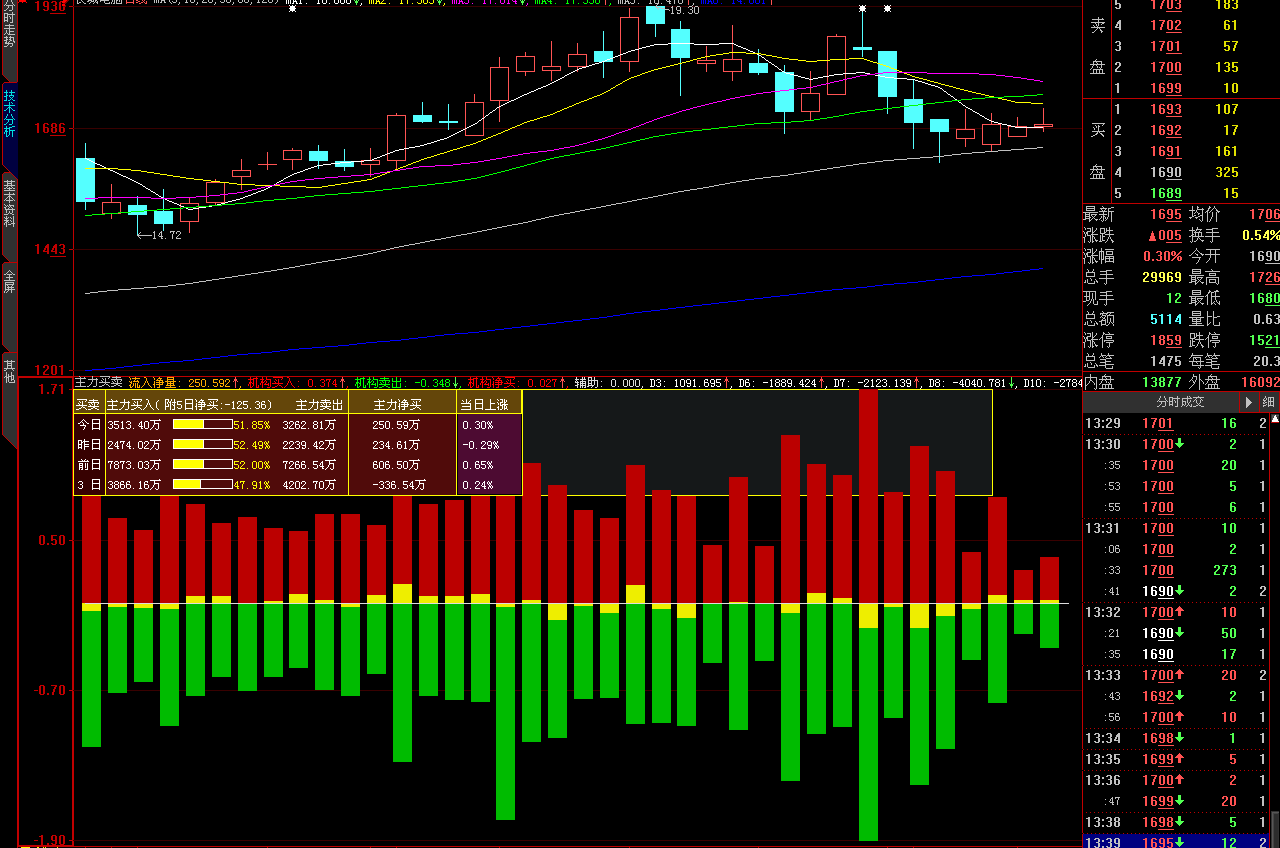This screenshot has width=1280, height=848.
Task: Select sell level 1 price 1699
Action: click(x=1166, y=88)
